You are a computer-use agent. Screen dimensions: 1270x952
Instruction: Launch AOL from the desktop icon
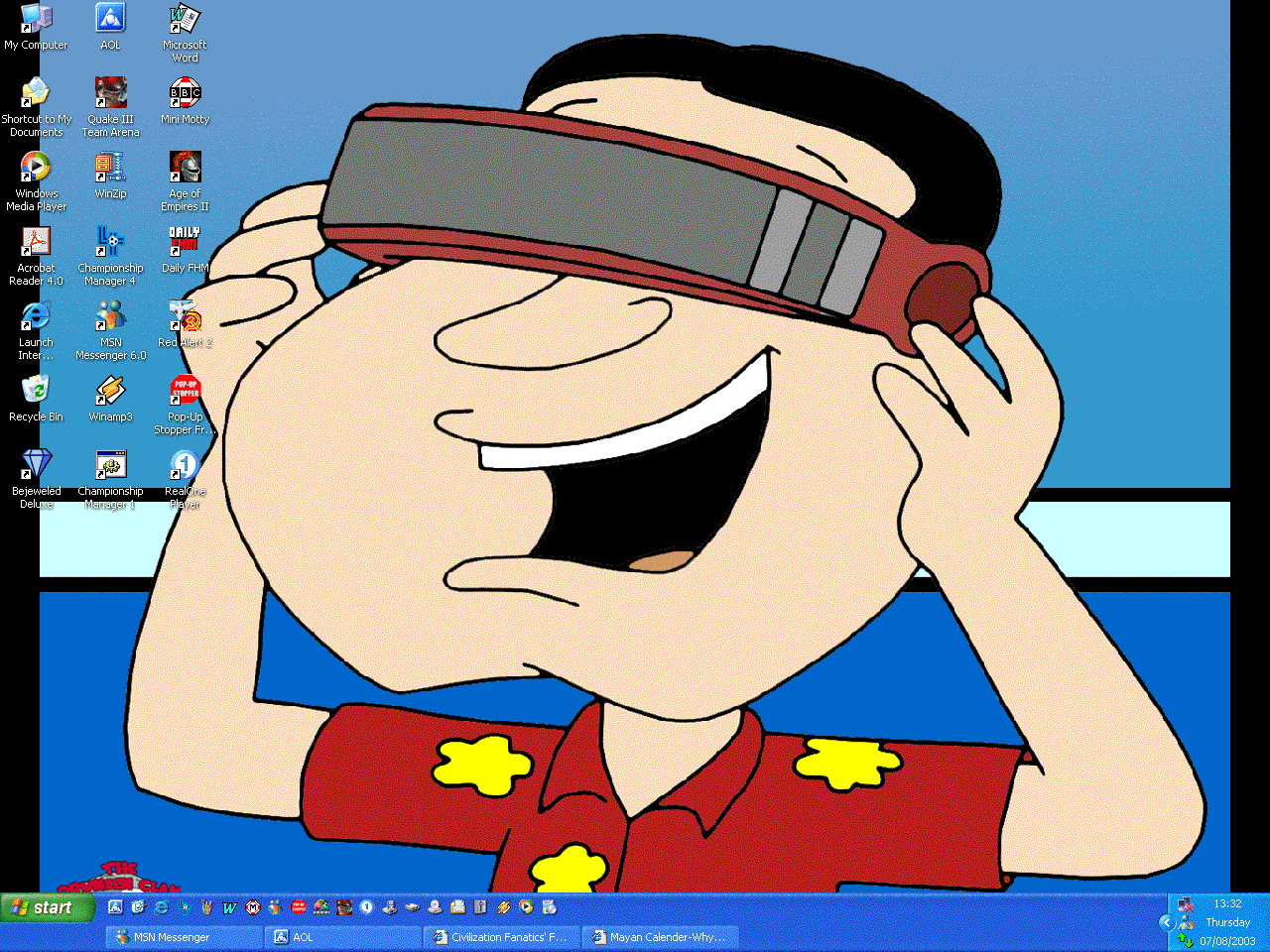(x=110, y=26)
